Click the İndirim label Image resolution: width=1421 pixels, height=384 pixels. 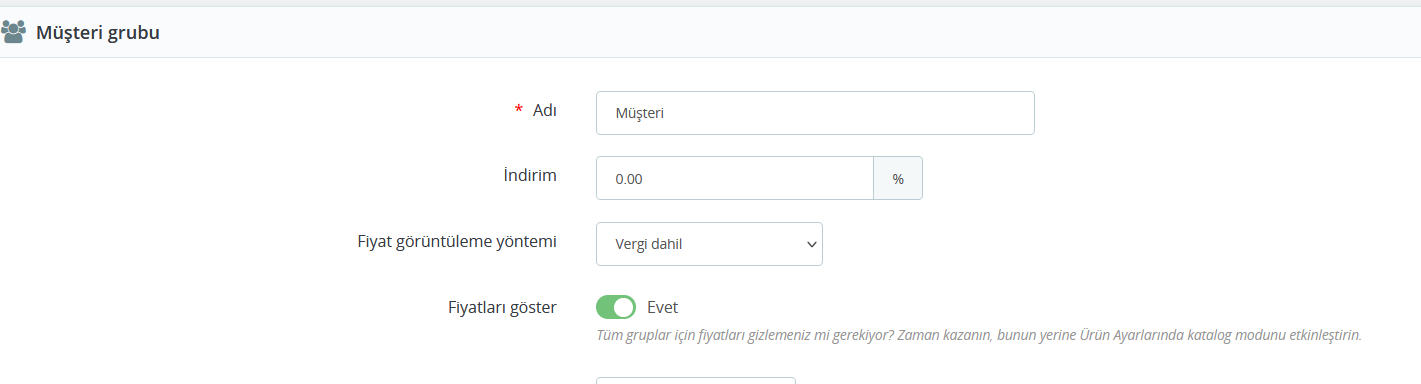click(x=530, y=175)
